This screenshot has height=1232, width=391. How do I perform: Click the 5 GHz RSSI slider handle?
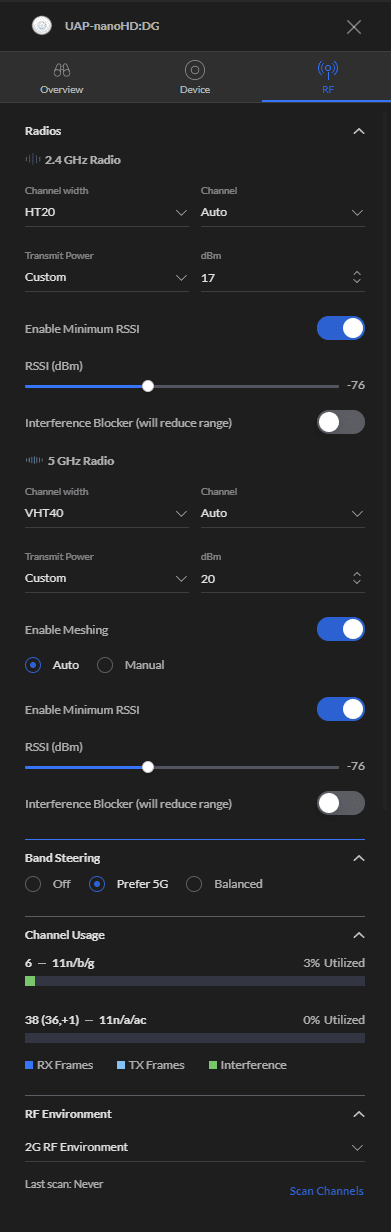point(148,767)
